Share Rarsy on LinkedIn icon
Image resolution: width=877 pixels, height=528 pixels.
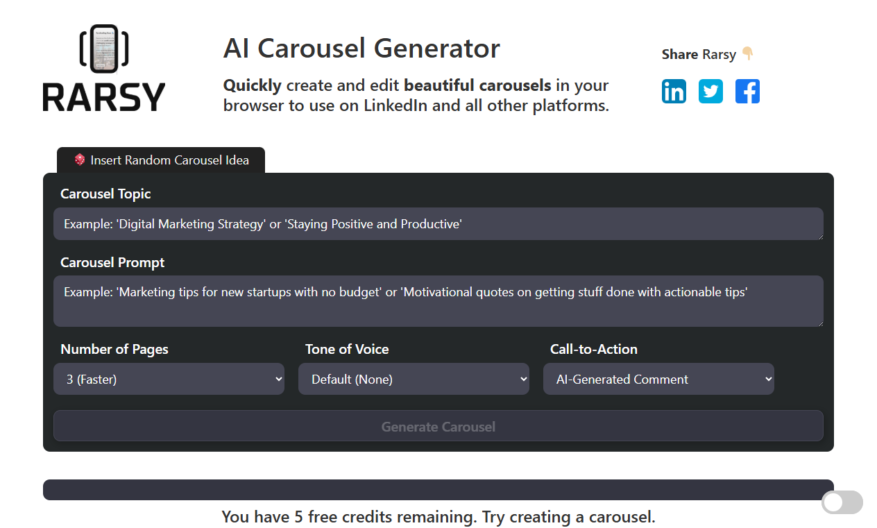(673, 91)
